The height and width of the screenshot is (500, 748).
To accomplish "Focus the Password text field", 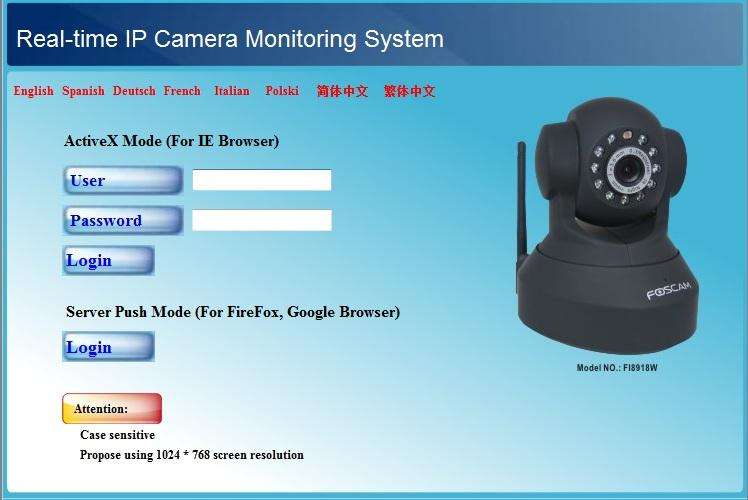I will point(262,220).
